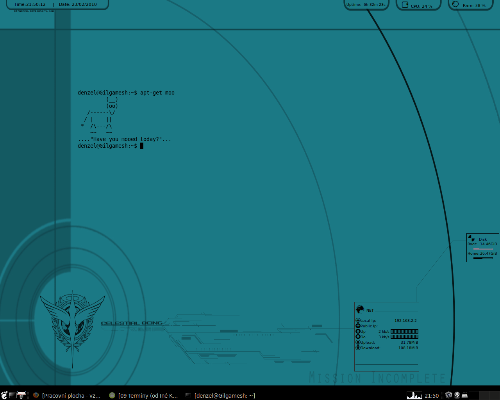The height and width of the screenshot is (400, 500).
Task: Click the clock showing time in bottom panel
Action: pos(432,396)
